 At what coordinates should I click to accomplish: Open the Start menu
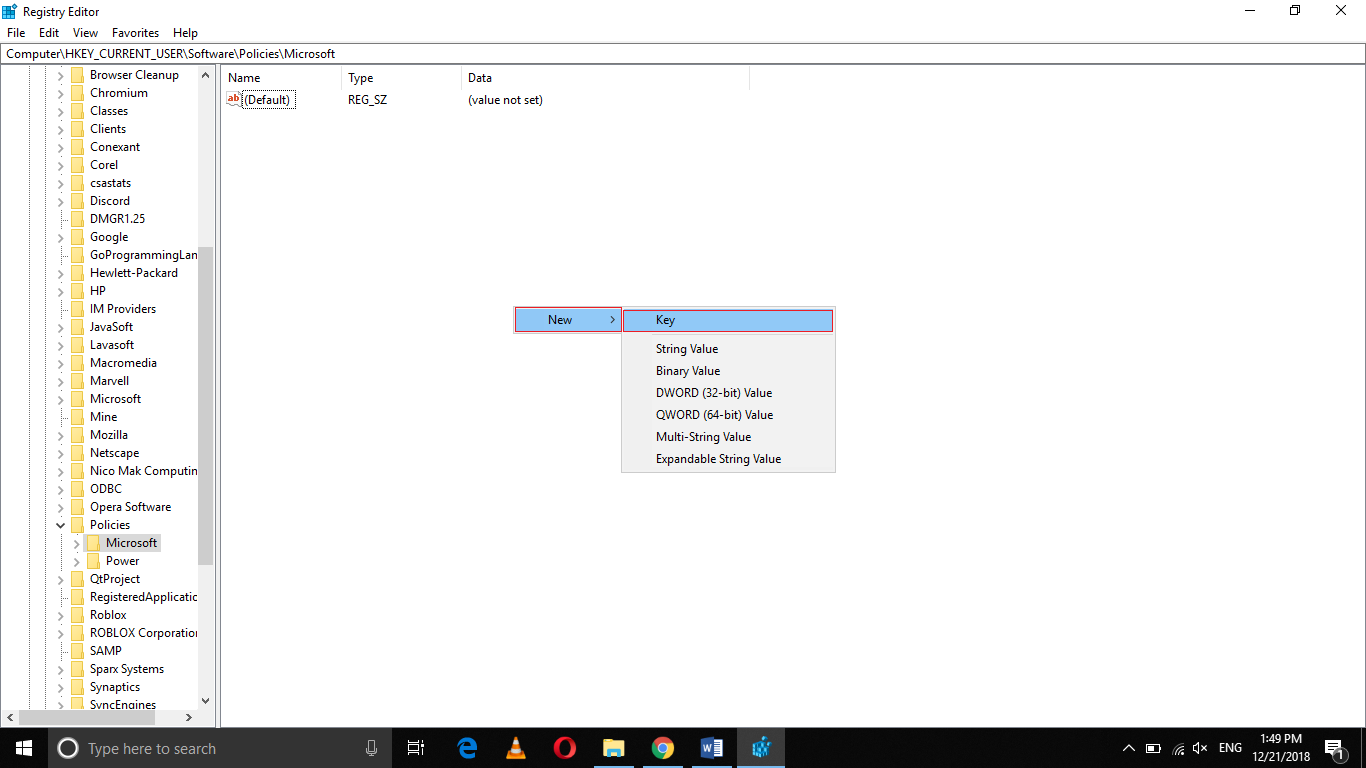(x=23, y=748)
